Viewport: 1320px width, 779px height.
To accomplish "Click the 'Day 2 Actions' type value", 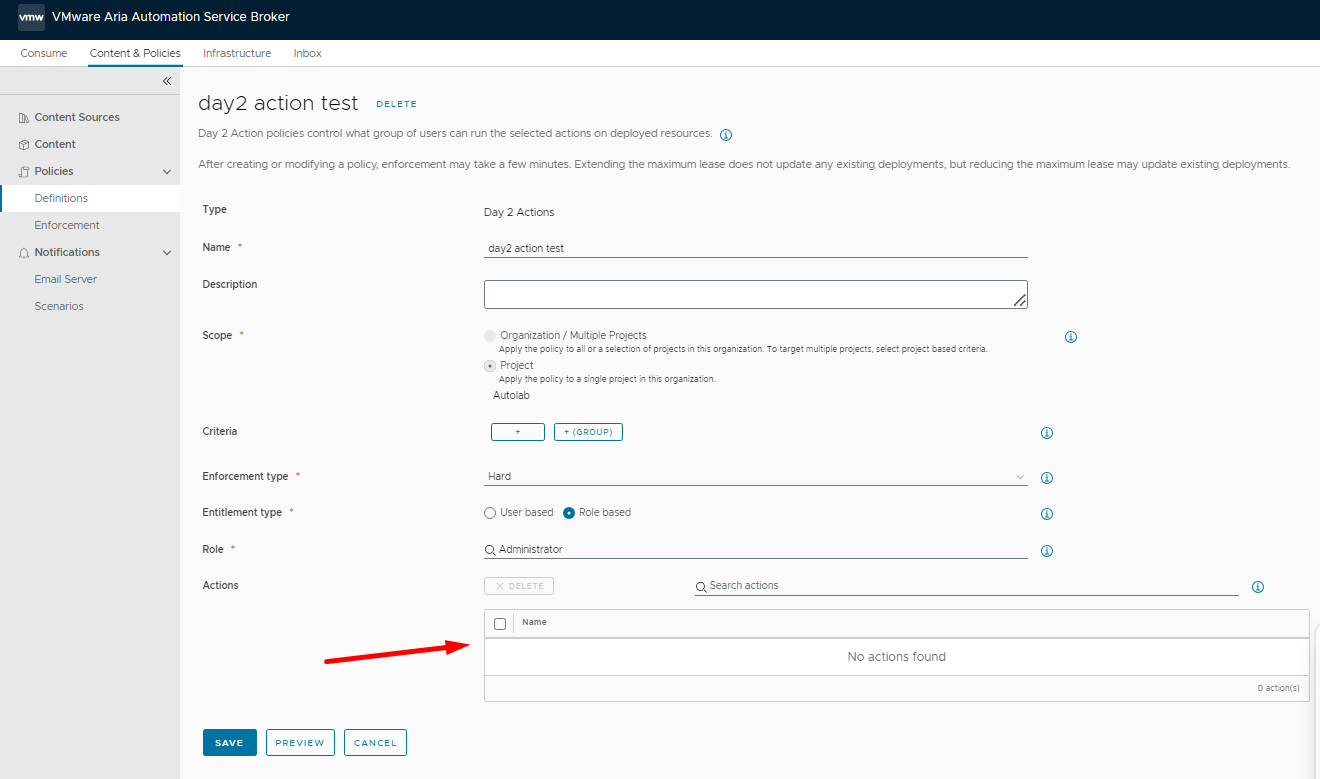I will click(519, 212).
